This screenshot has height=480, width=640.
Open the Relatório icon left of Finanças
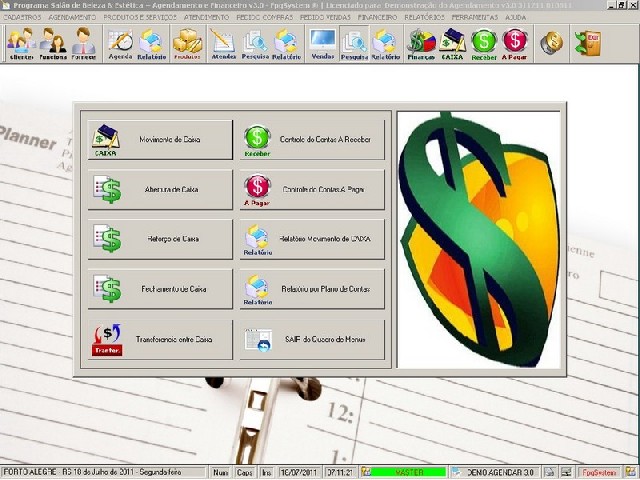386,43
